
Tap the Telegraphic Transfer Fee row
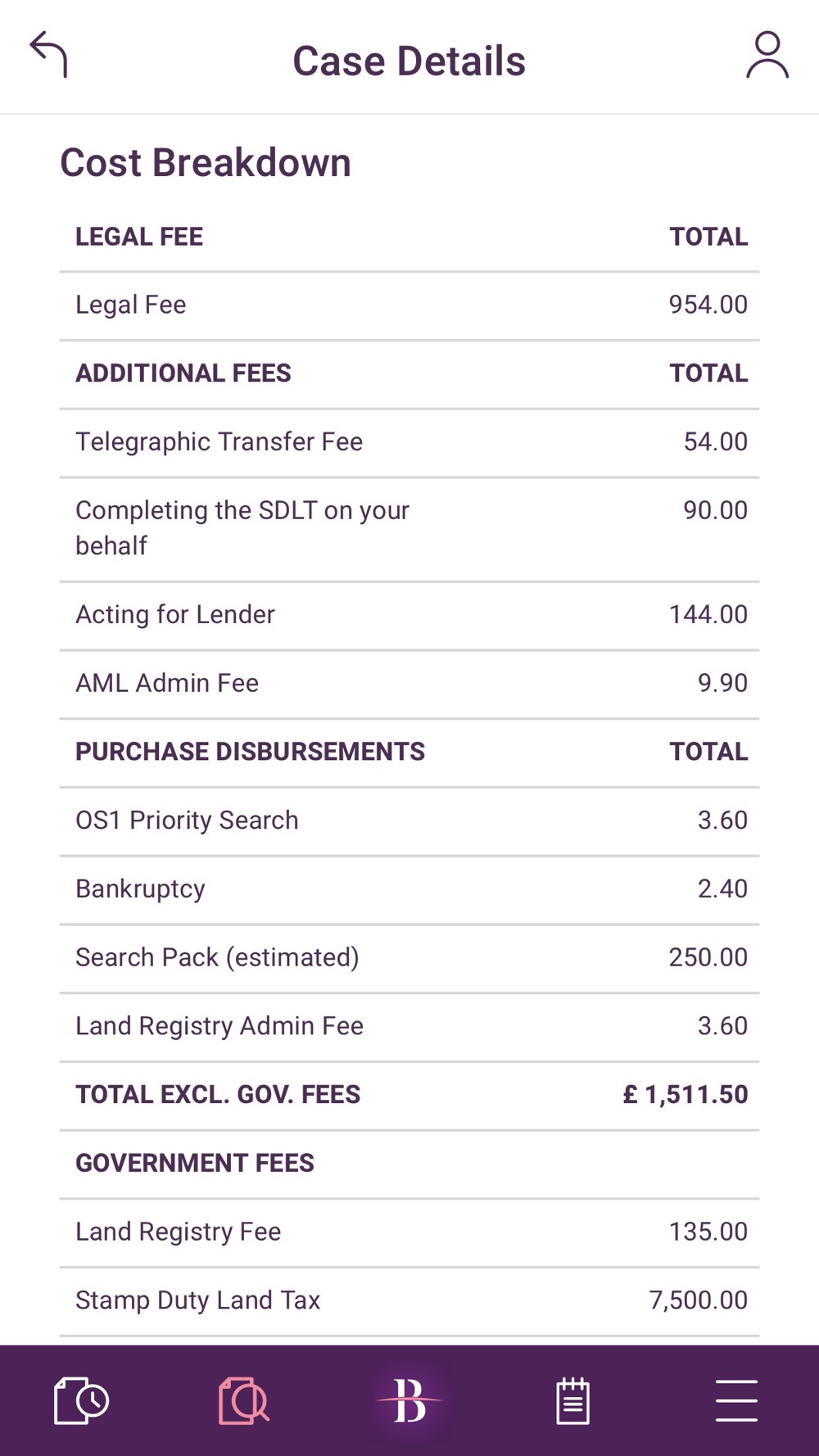pyautogui.click(x=409, y=442)
